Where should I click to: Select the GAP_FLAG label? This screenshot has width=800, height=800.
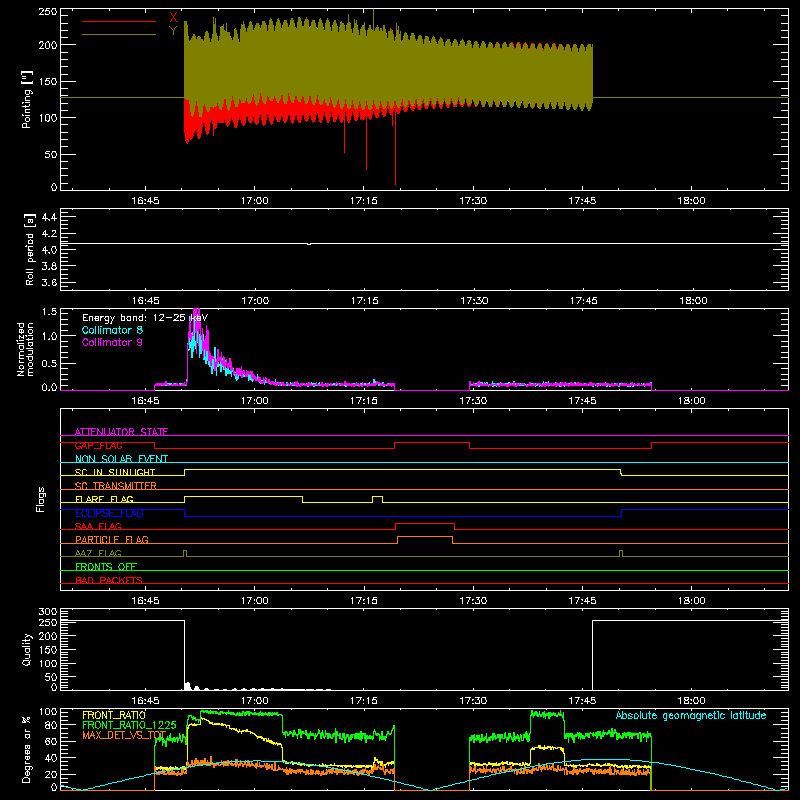(x=98, y=445)
